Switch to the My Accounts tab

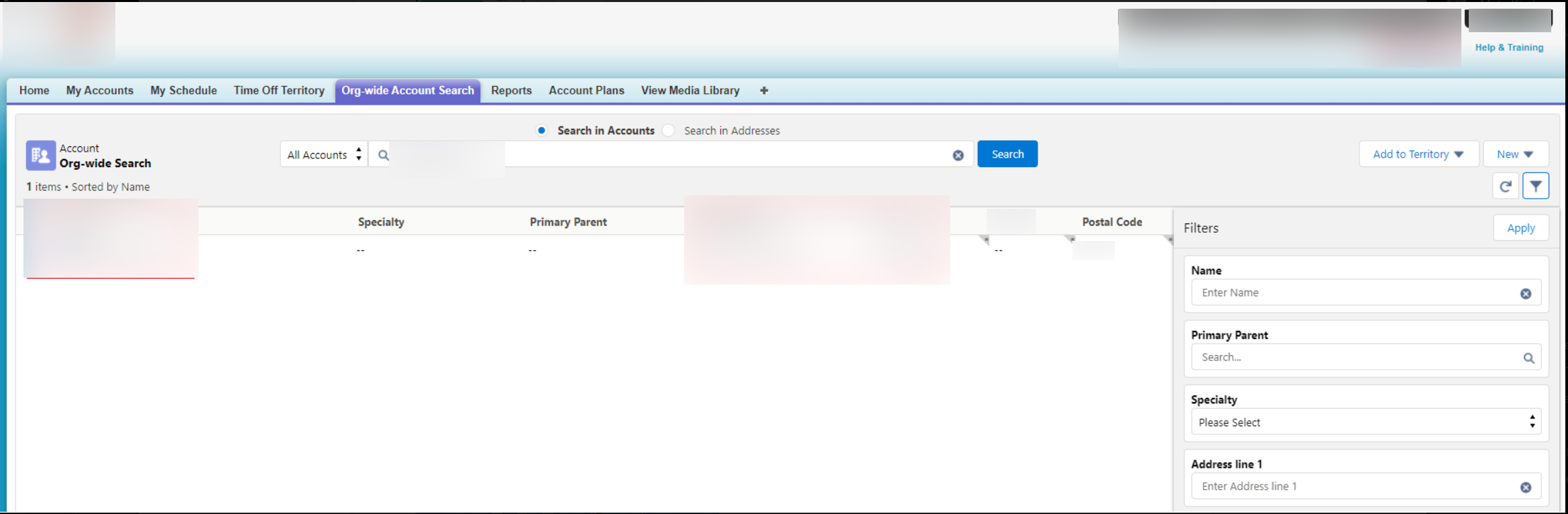click(99, 91)
